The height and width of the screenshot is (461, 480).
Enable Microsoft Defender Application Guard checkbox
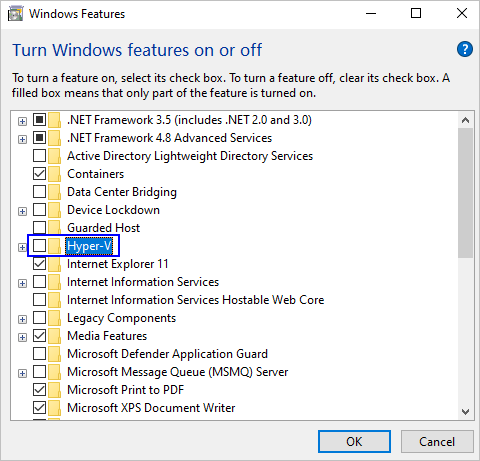tap(39, 354)
